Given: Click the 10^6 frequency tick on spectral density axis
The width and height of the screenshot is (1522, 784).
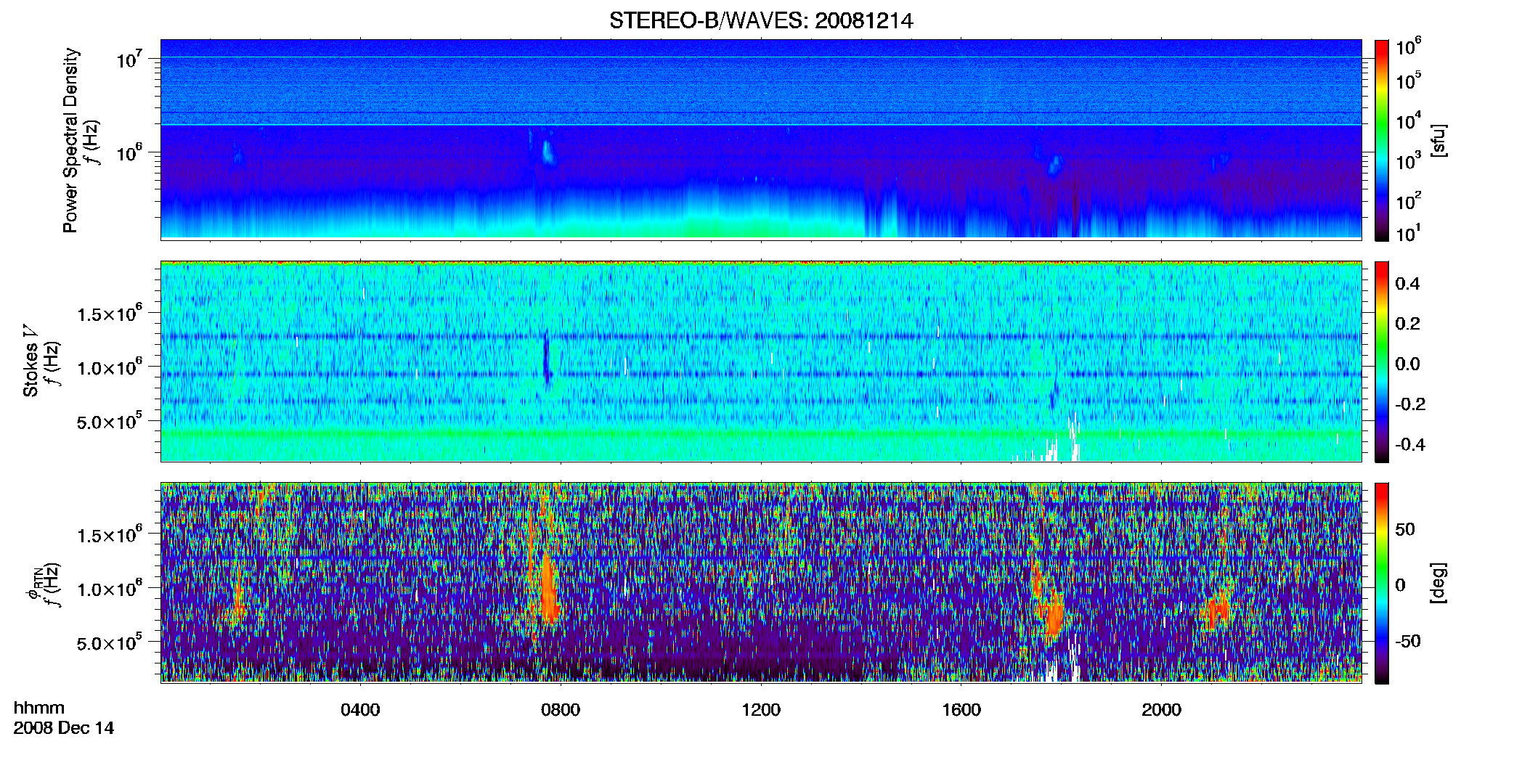Looking at the screenshot, I should 129,152.
